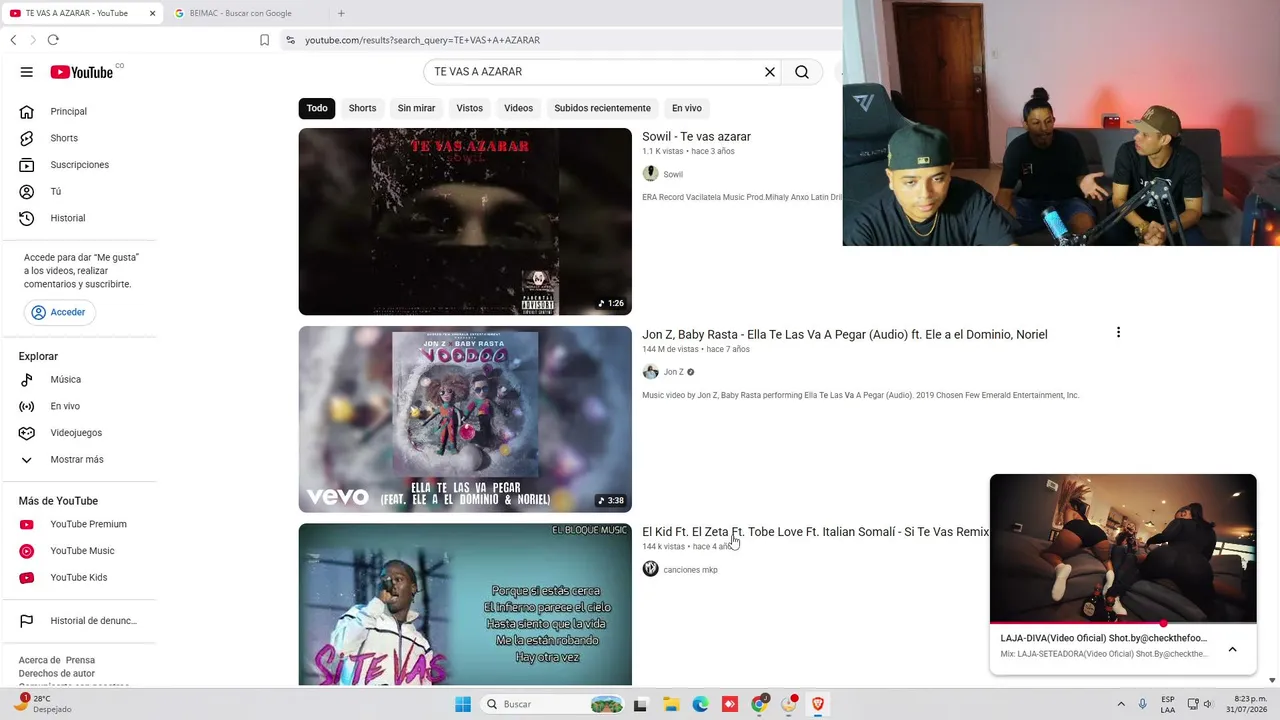Select the Todo filter chip
The width and height of the screenshot is (1280, 720).
317,108
